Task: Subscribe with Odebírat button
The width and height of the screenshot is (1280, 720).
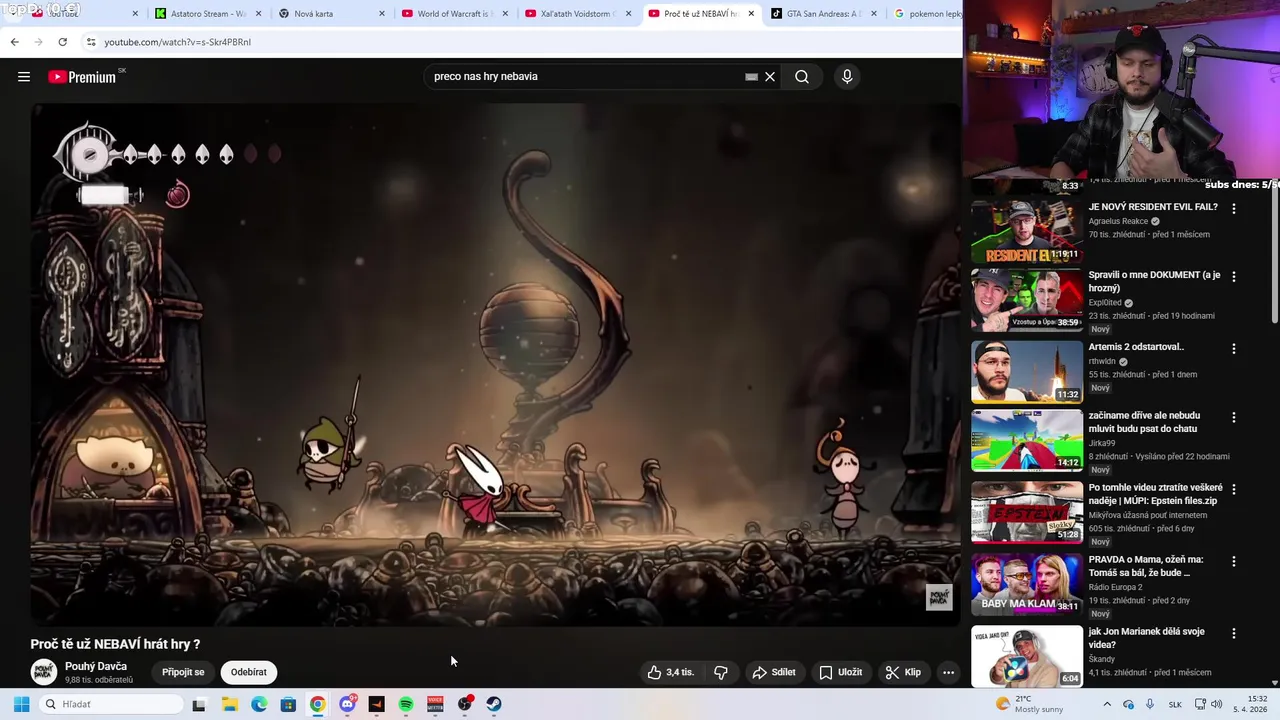Action: [x=249, y=672]
